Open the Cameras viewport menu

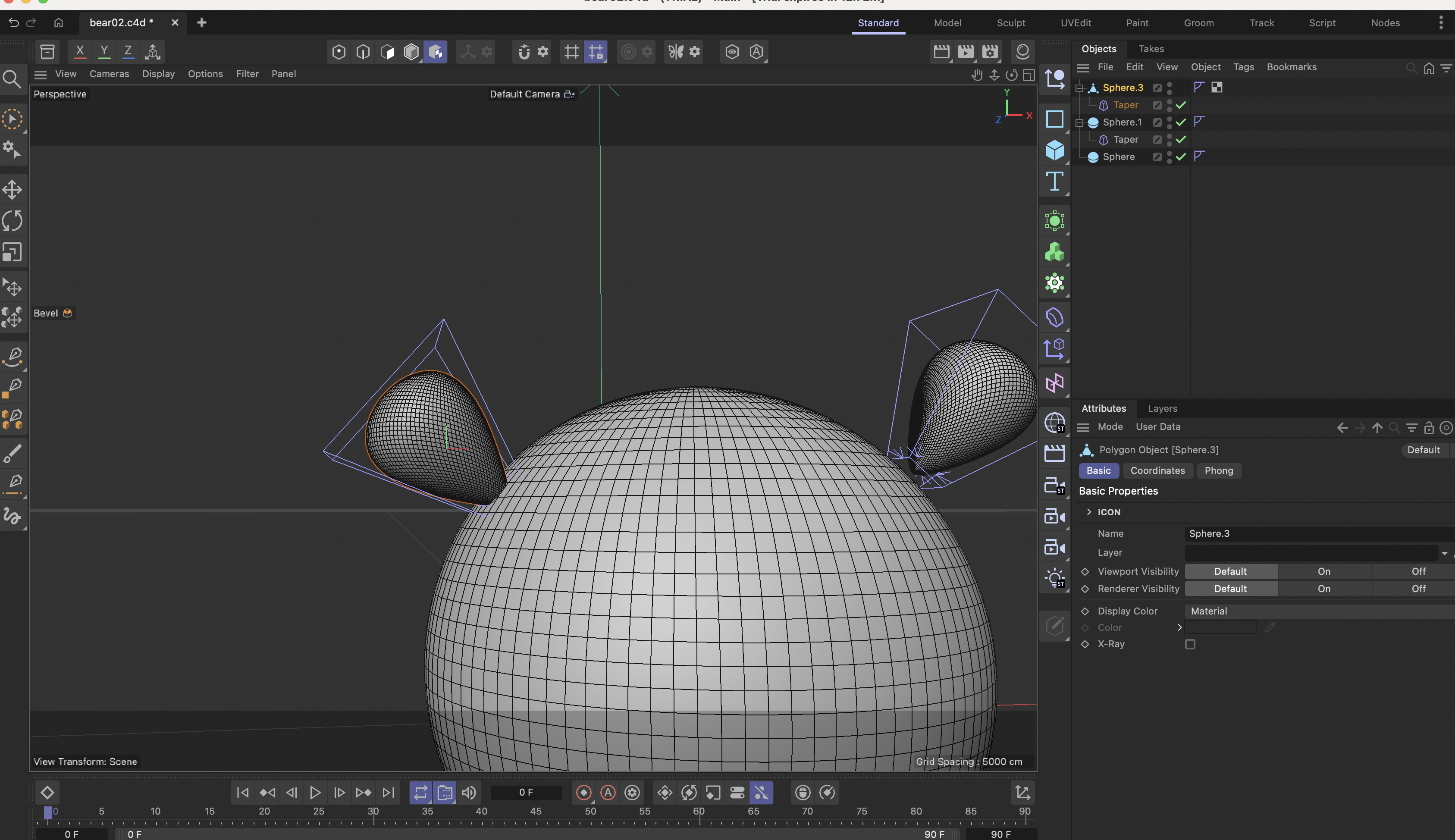pyautogui.click(x=109, y=74)
